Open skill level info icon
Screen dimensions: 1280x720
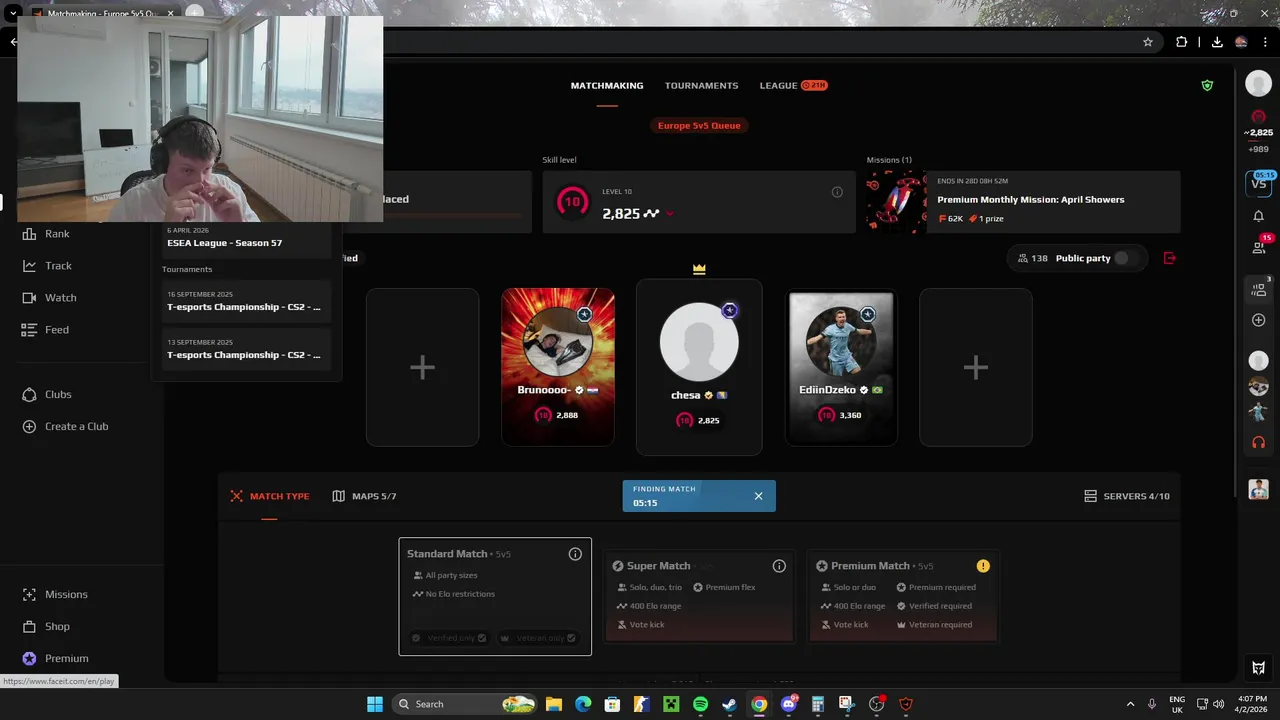tap(837, 192)
